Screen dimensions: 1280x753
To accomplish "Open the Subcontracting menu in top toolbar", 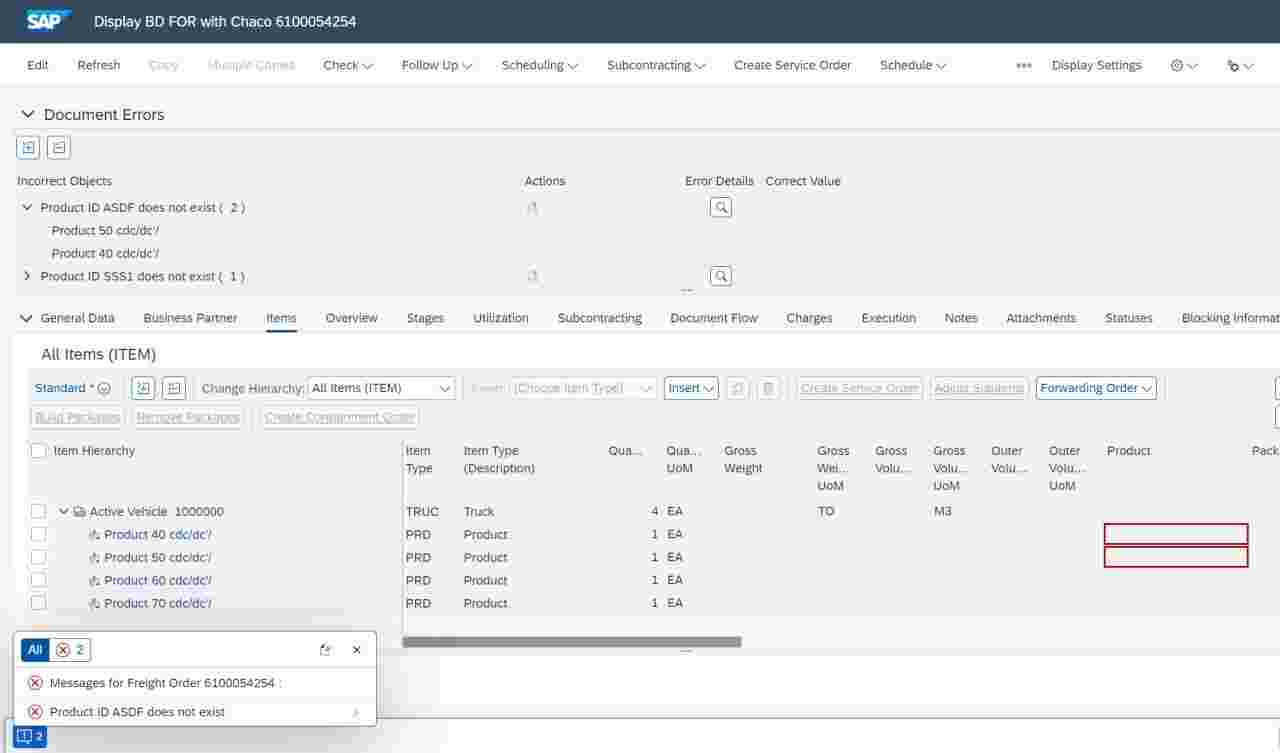I will pyautogui.click(x=656, y=65).
